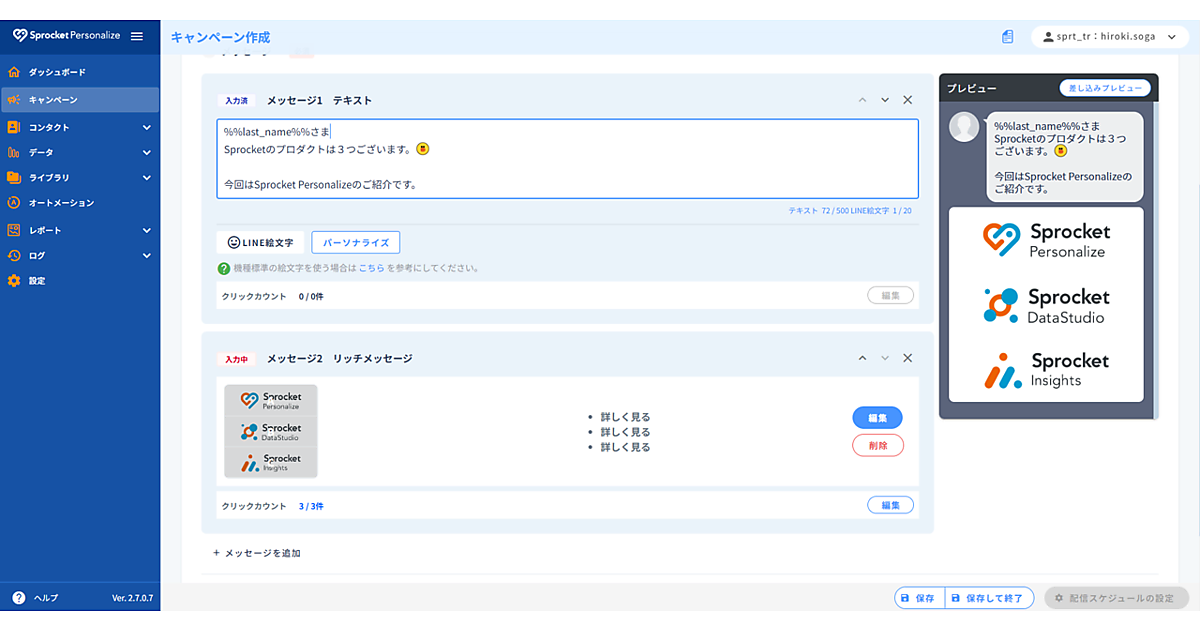Click inside the Message 1 text field
Viewport: 1200px width, 630px height.
[x=567, y=159]
